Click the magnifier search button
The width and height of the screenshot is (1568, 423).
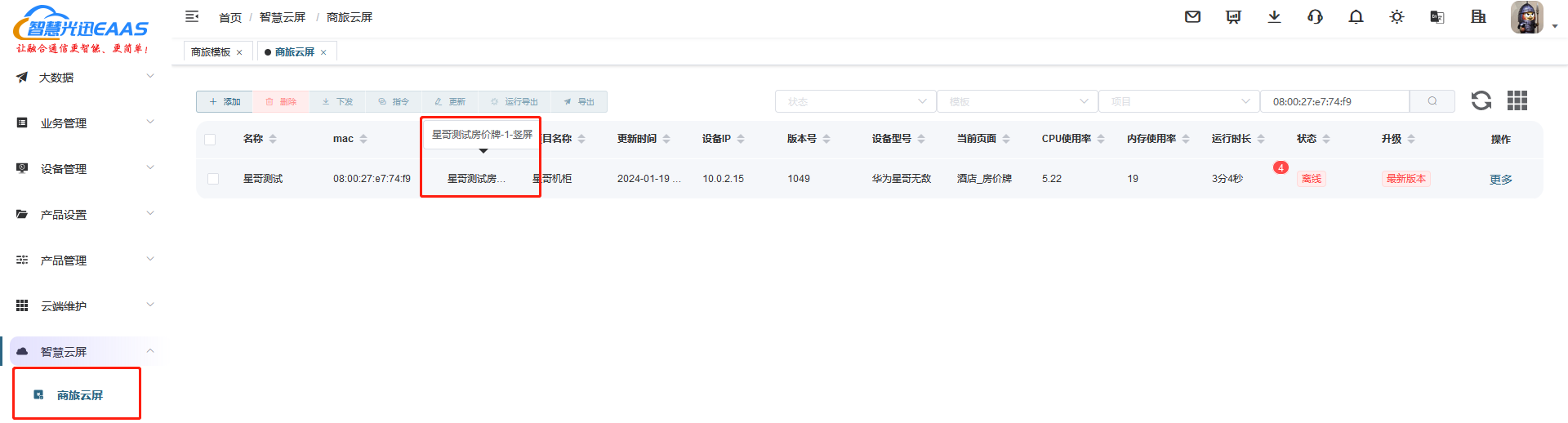[x=1432, y=101]
